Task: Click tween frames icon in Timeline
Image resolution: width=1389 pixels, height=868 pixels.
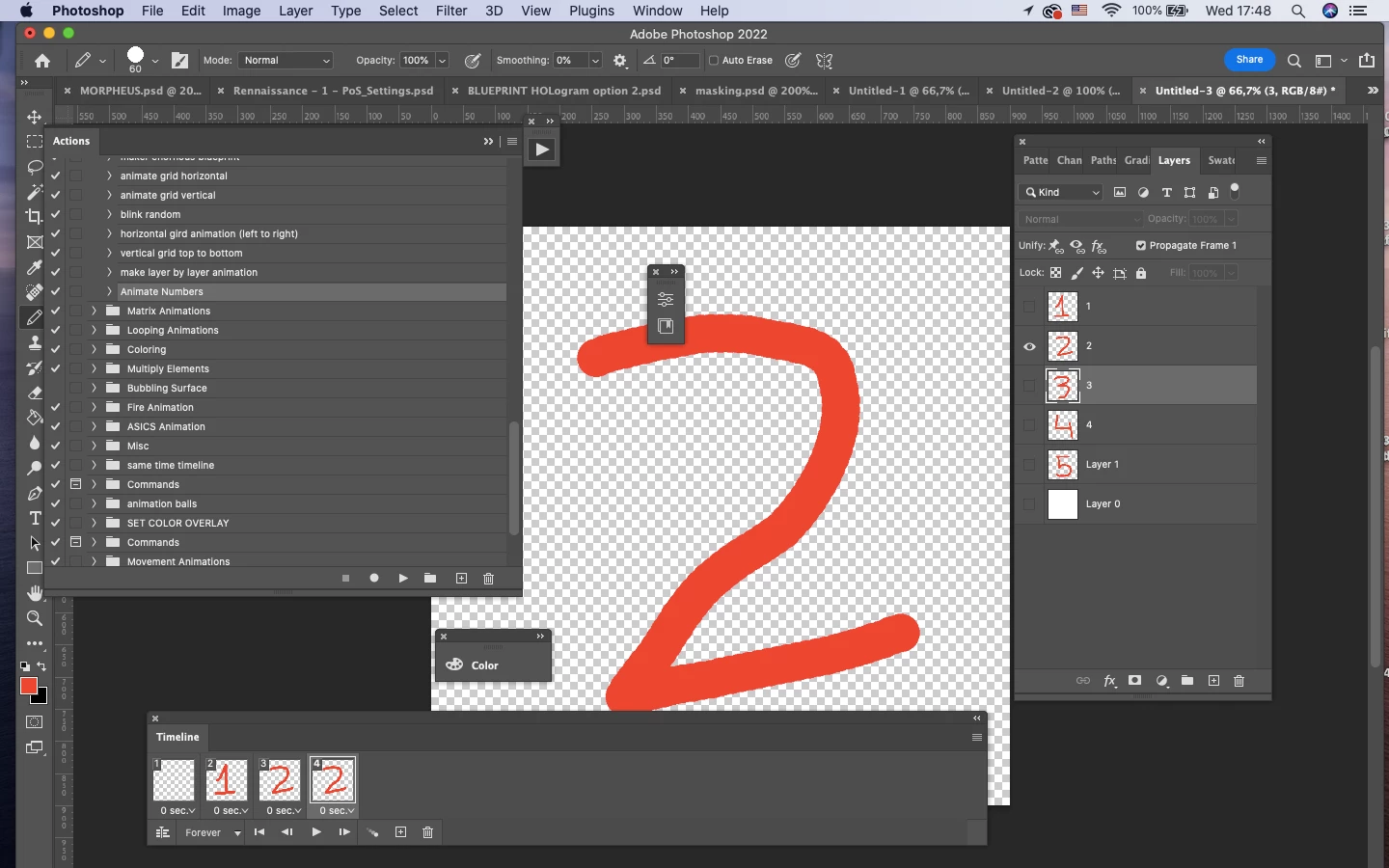Action: tap(373, 832)
